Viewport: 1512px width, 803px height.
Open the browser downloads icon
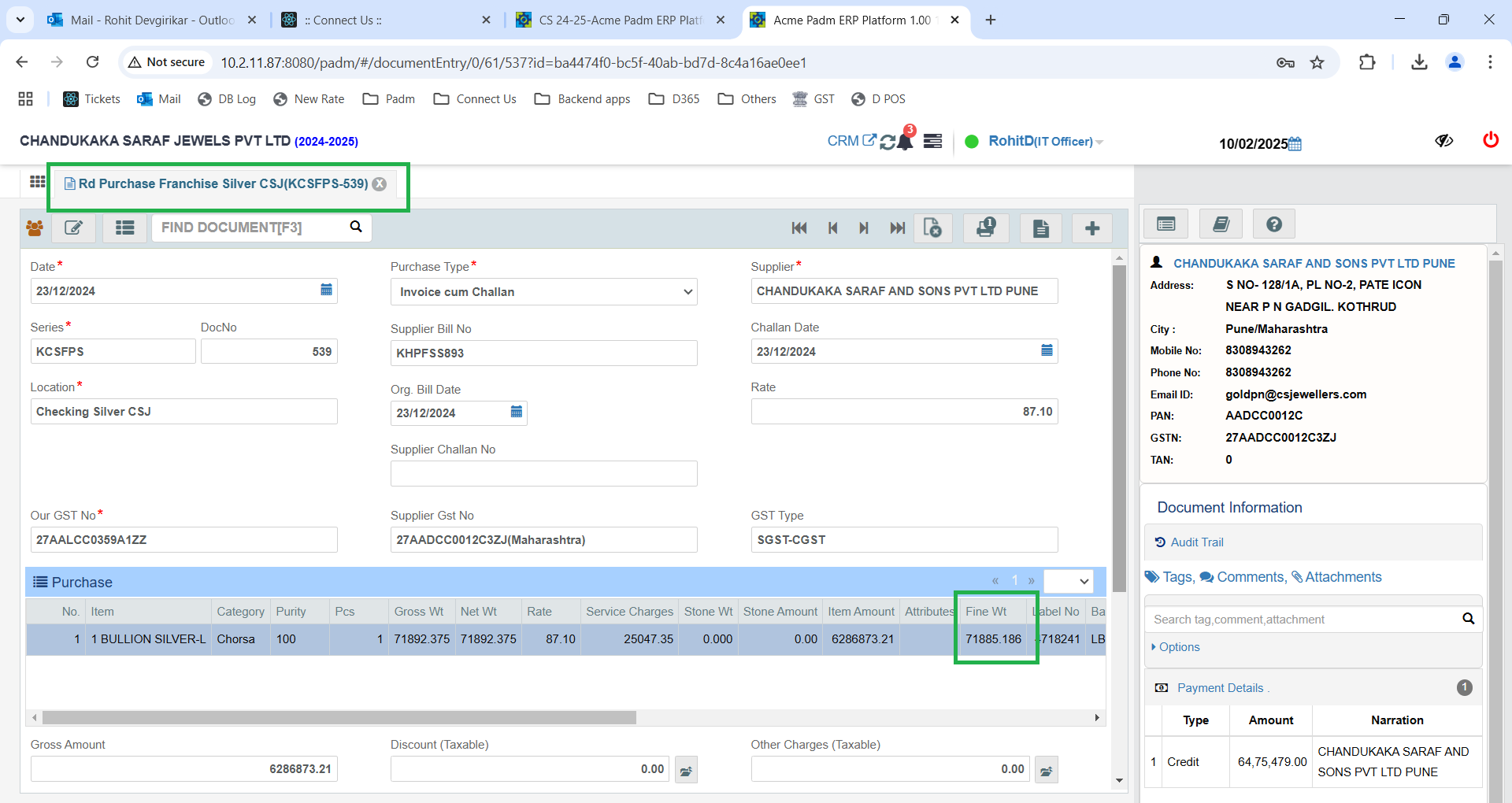1419,62
